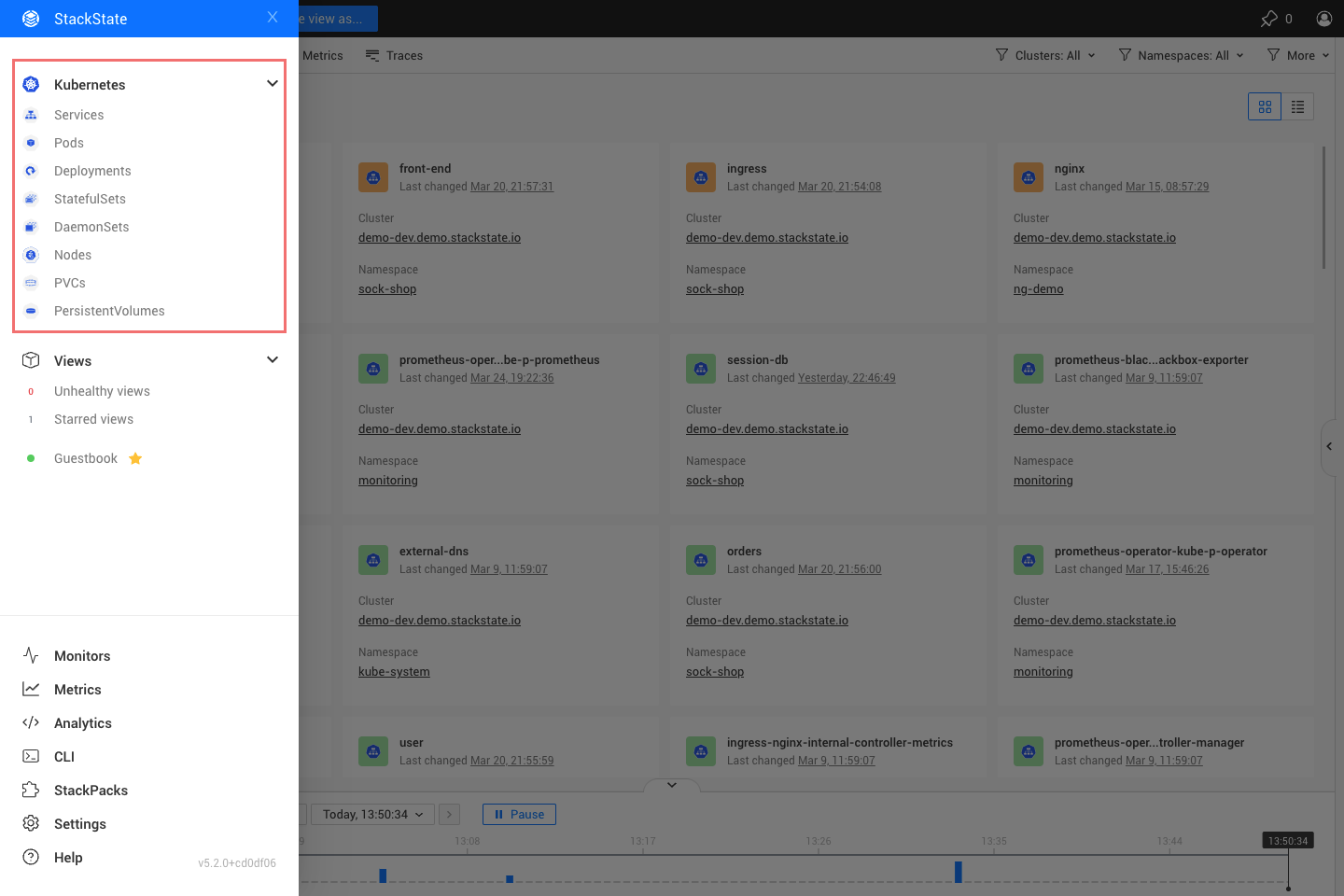Click the user profile icon

pyautogui.click(x=1323, y=19)
